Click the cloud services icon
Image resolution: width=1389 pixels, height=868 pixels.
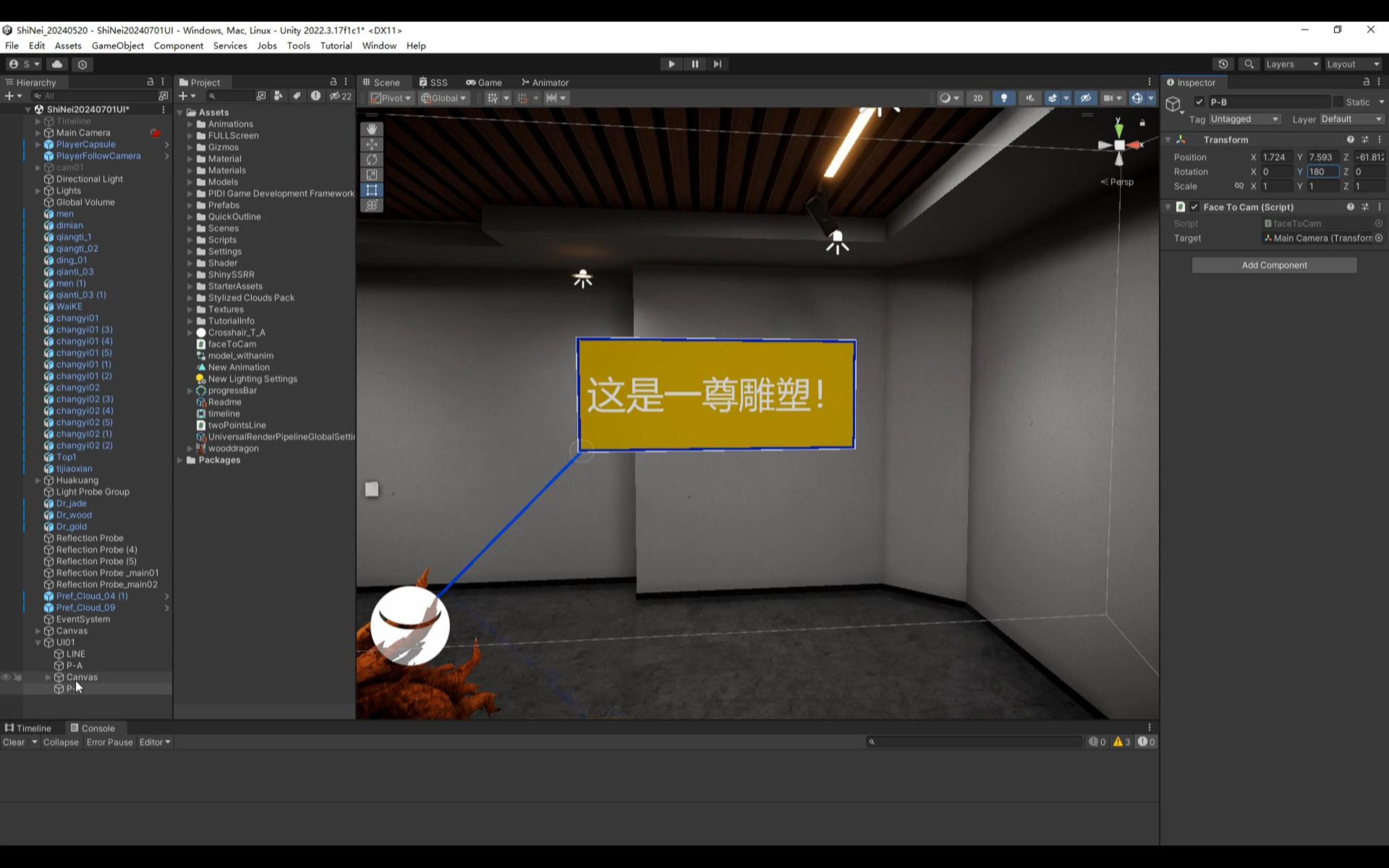click(x=57, y=64)
